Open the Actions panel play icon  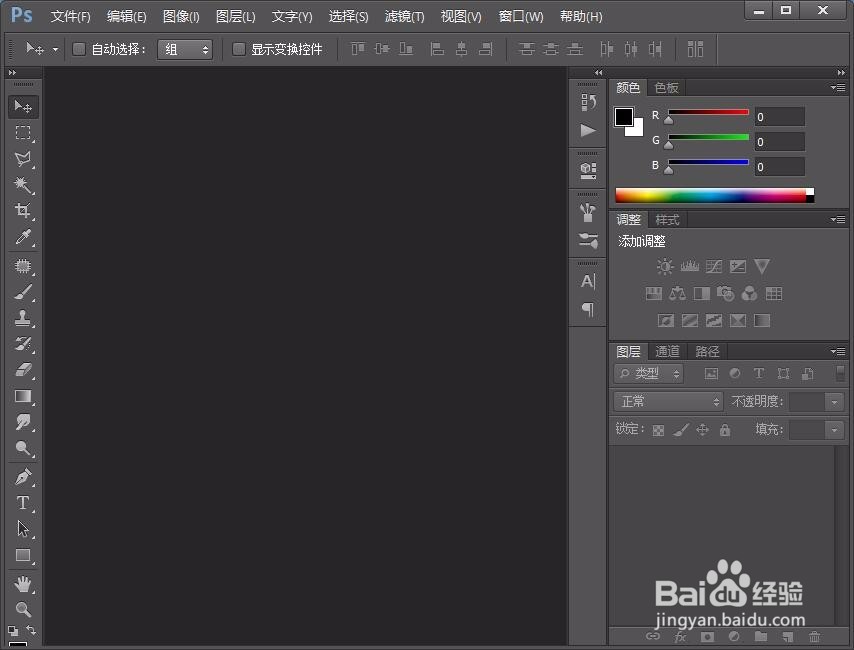(x=588, y=131)
